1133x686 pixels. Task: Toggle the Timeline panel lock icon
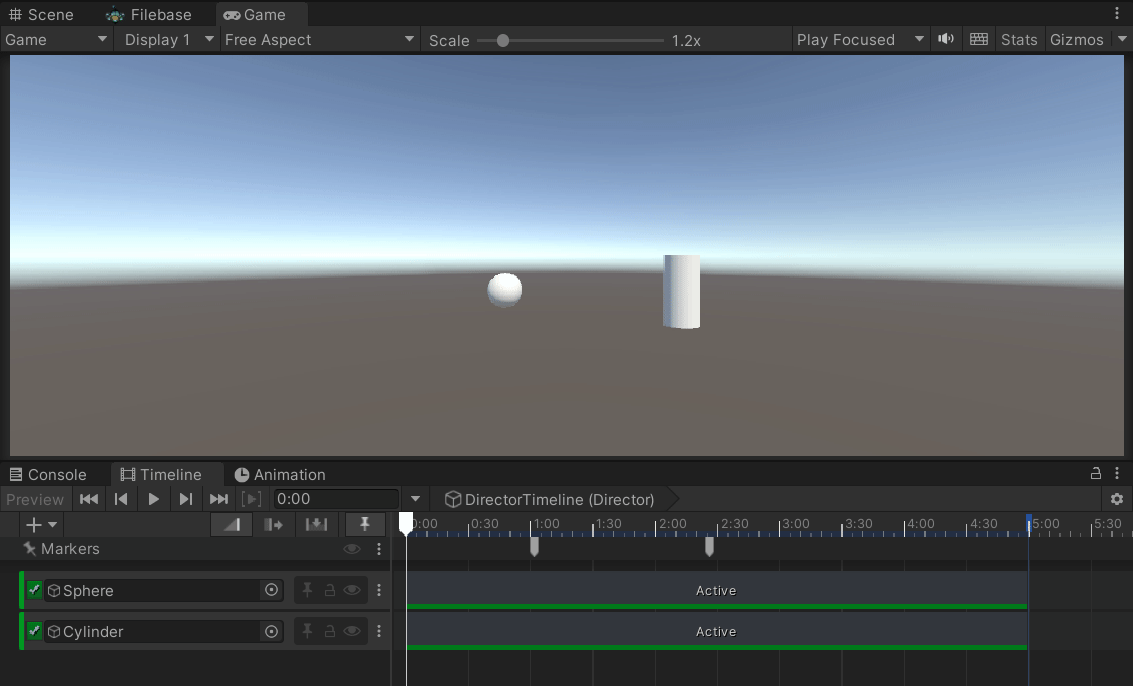[1095, 473]
